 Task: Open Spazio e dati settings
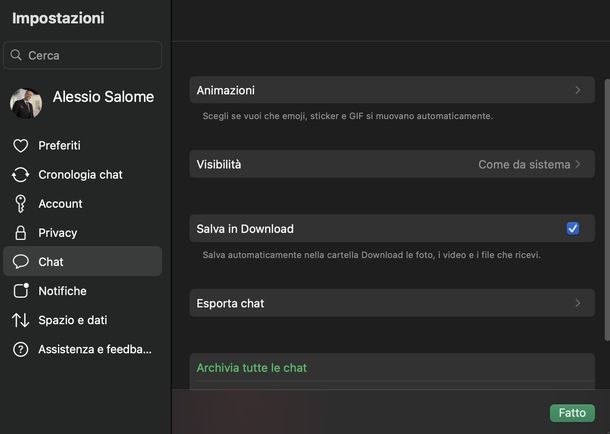[82, 320]
